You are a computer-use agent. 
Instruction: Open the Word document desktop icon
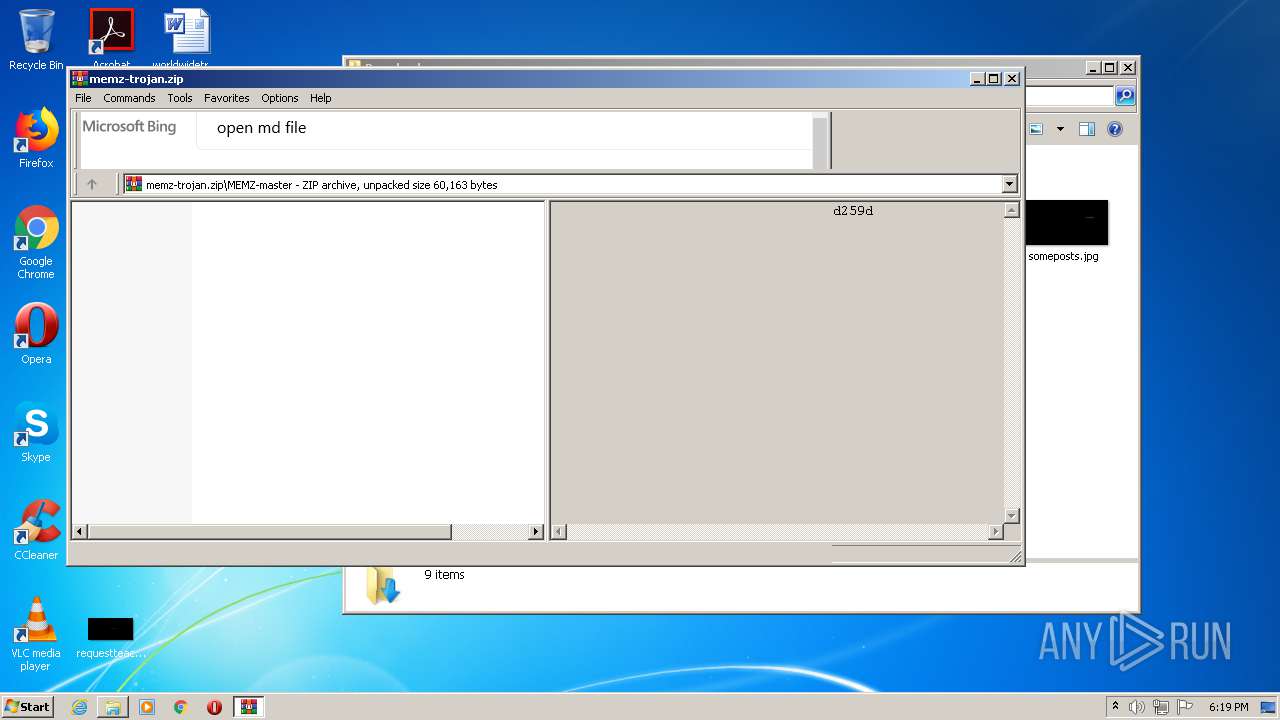(x=187, y=36)
